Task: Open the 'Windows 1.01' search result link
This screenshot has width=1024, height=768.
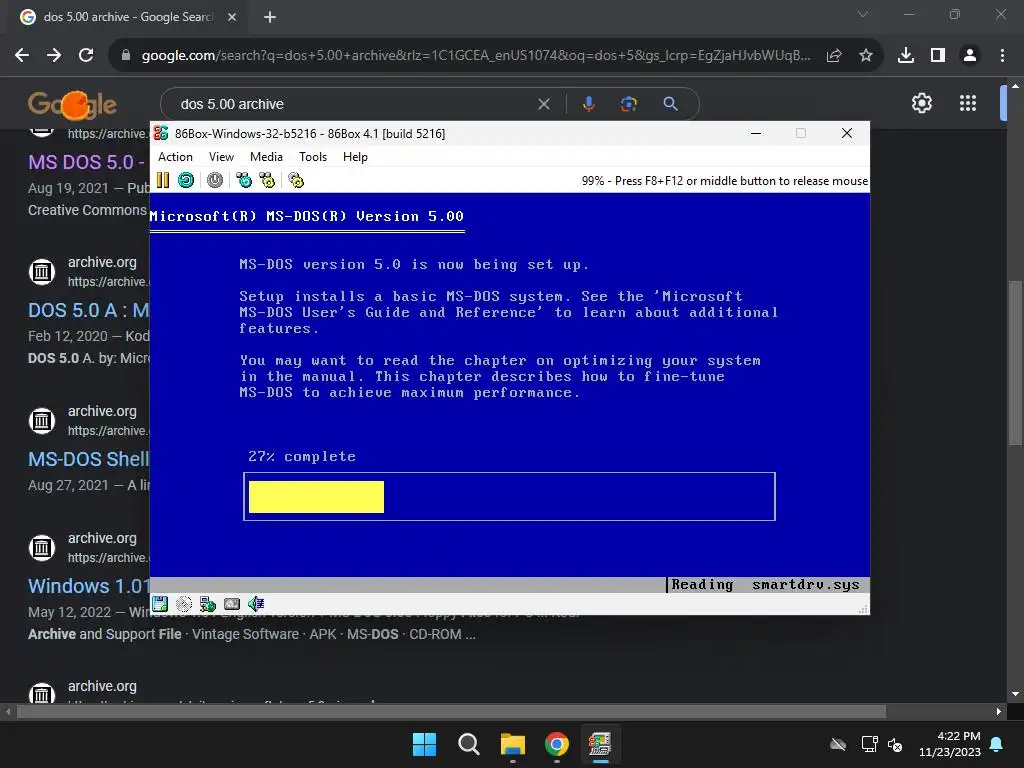Action: [88, 586]
